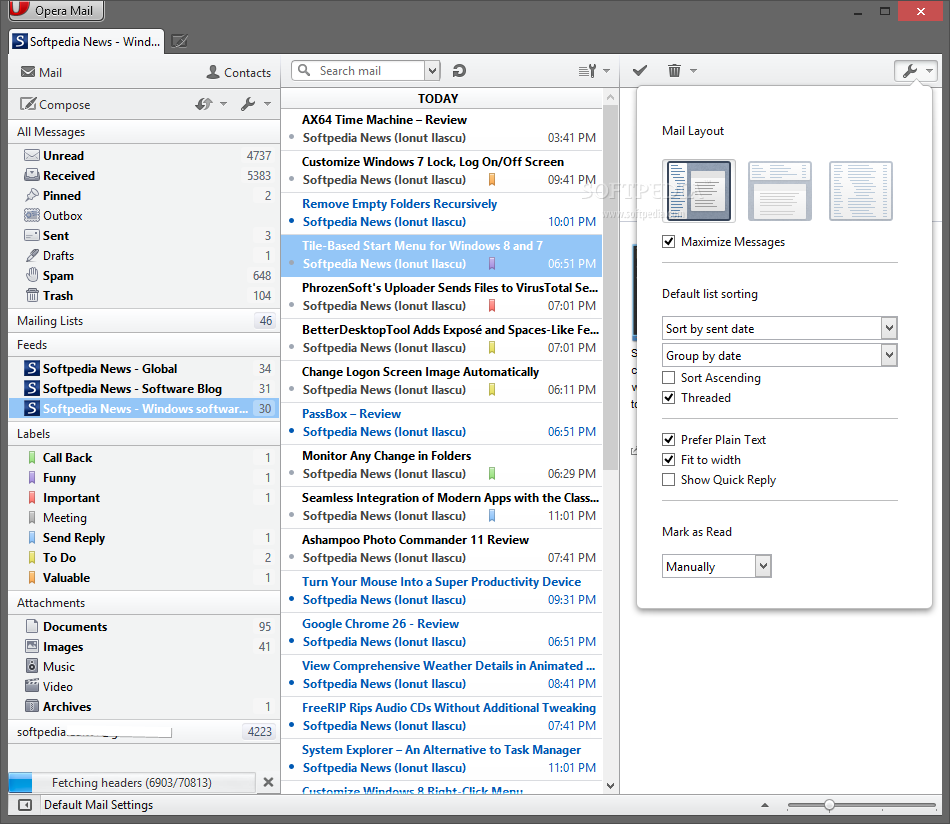Viewport: 950px width, 824px height.
Task: Click the Opera Mail menu button
Action: [x=56, y=10]
